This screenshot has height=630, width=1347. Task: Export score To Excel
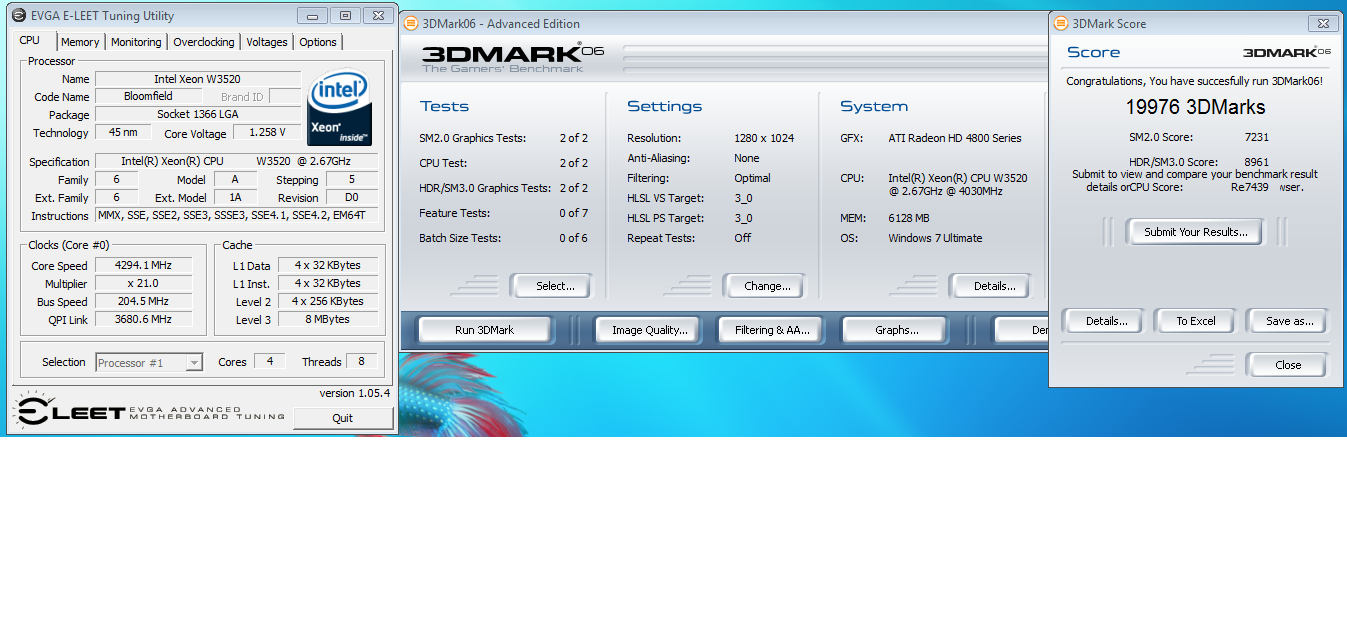click(1196, 321)
